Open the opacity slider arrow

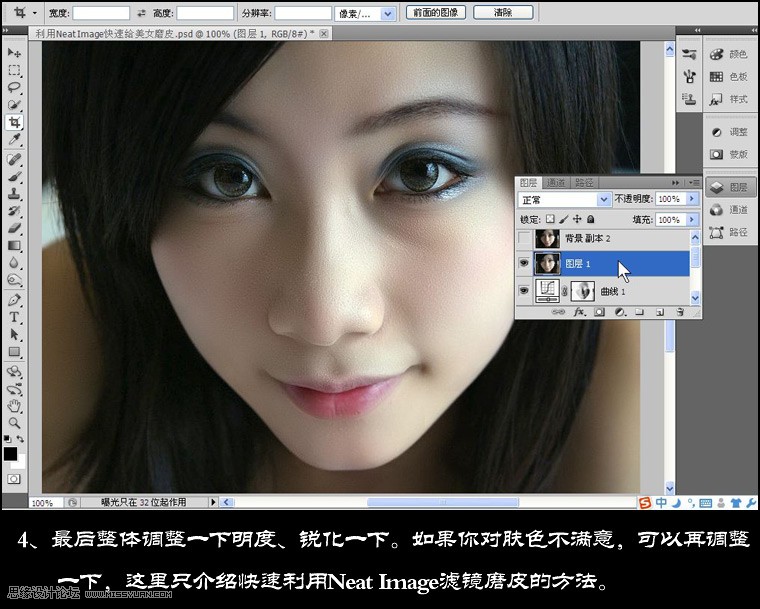pyautogui.click(x=692, y=199)
